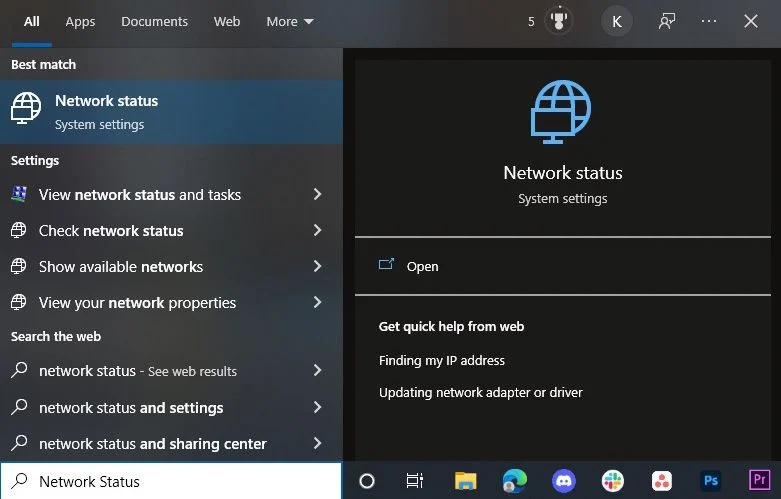781x499 pixels.
Task: Open Discord from the taskbar
Action: 563,481
